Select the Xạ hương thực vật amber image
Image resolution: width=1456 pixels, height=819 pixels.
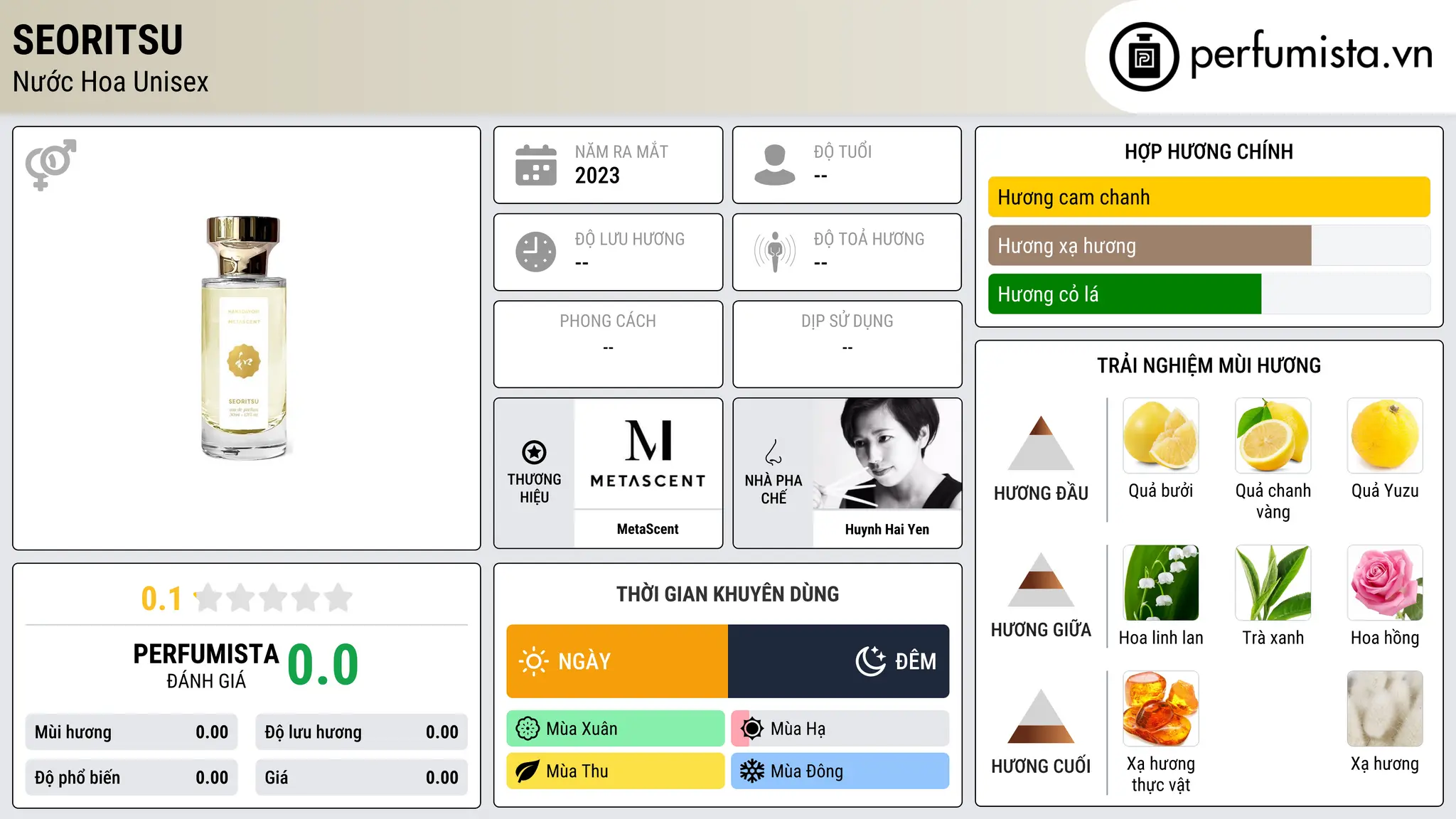coord(1161,709)
